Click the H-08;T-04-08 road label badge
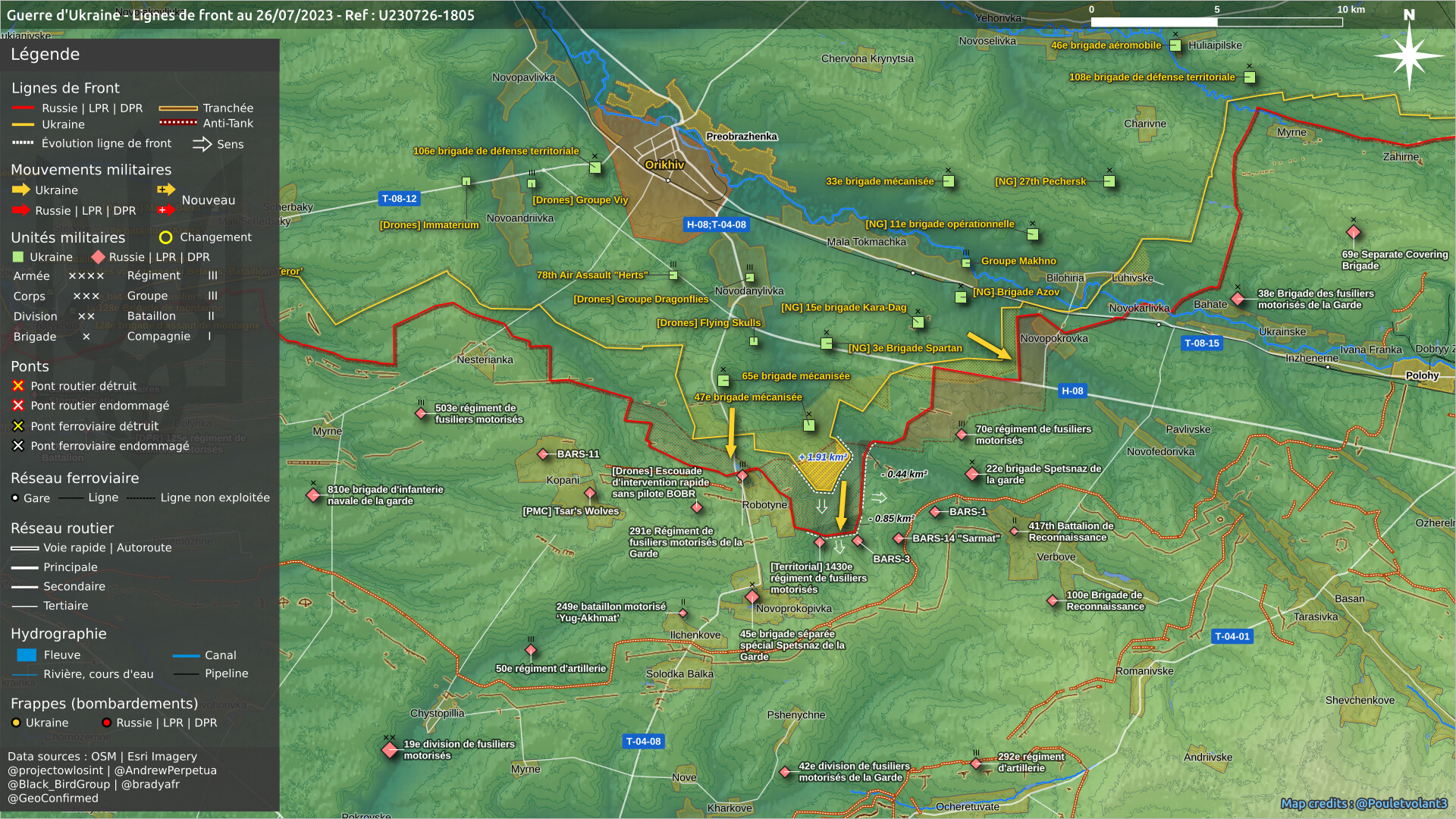Image resolution: width=1456 pixels, height=819 pixels. (x=716, y=224)
